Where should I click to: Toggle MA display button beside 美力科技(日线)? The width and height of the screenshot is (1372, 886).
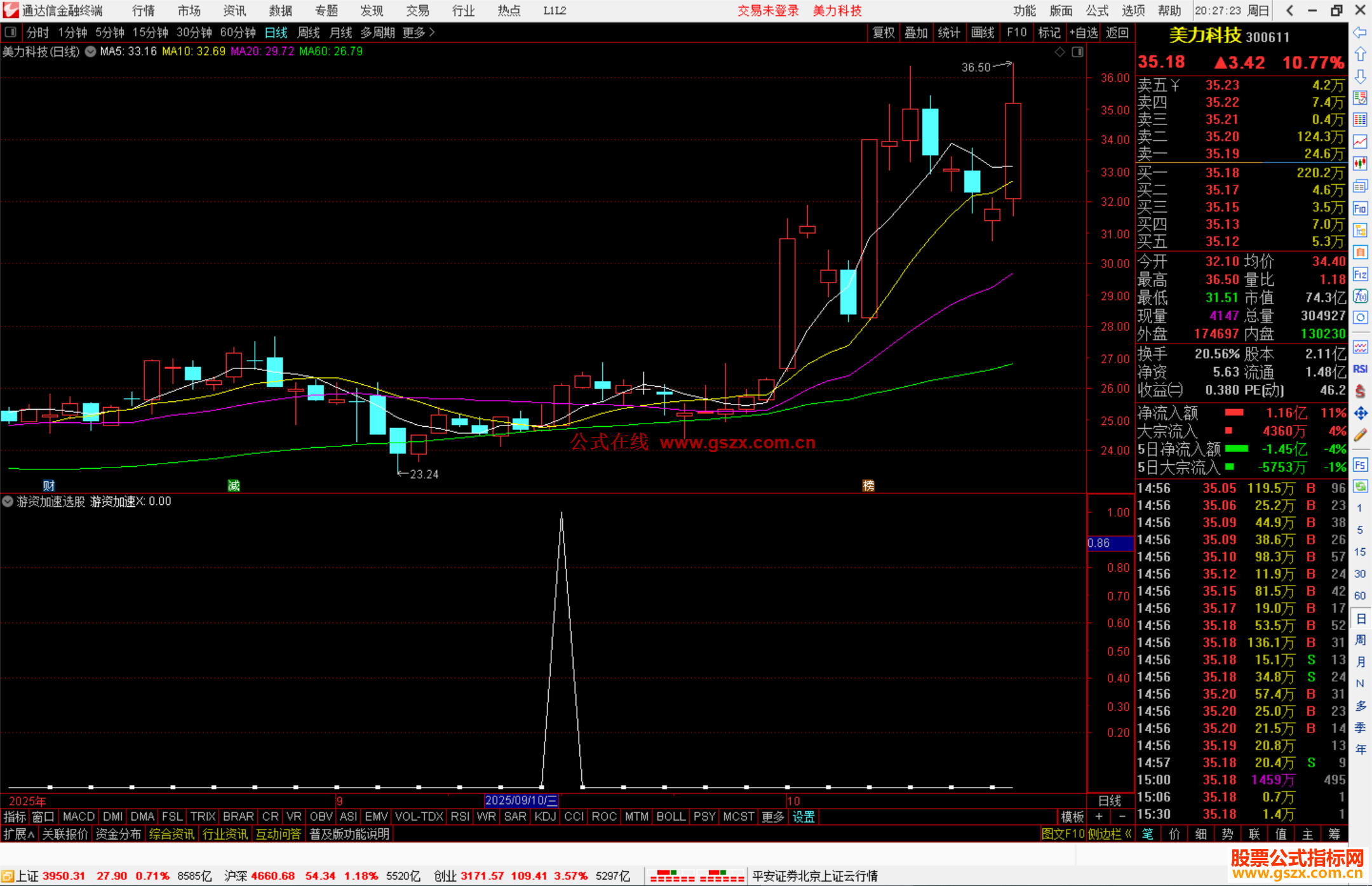(91, 51)
